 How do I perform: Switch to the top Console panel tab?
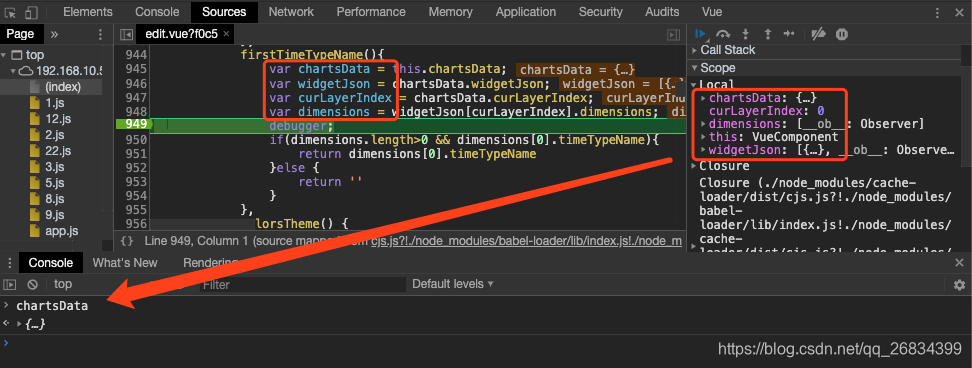coord(157,12)
